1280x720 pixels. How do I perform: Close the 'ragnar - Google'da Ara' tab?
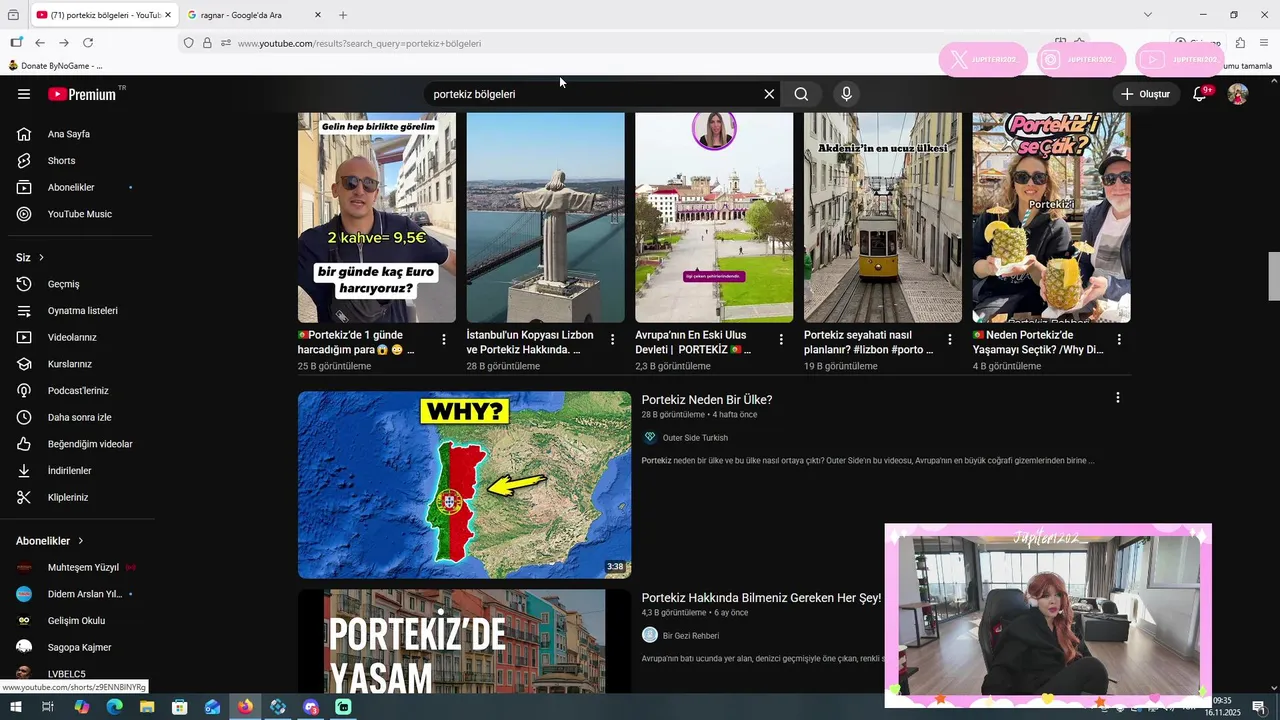click(318, 15)
